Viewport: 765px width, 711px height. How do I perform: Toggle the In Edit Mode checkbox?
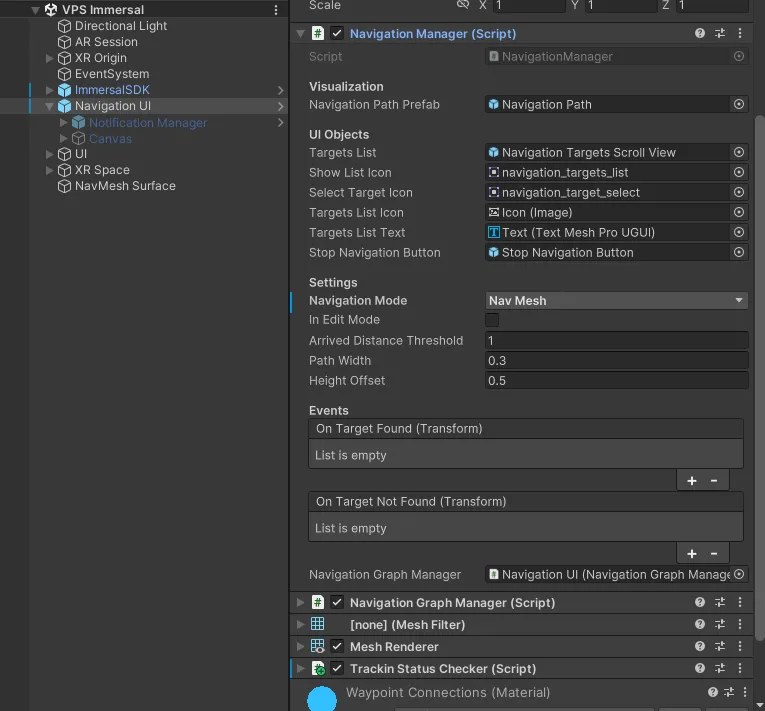pyautogui.click(x=492, y=320)
